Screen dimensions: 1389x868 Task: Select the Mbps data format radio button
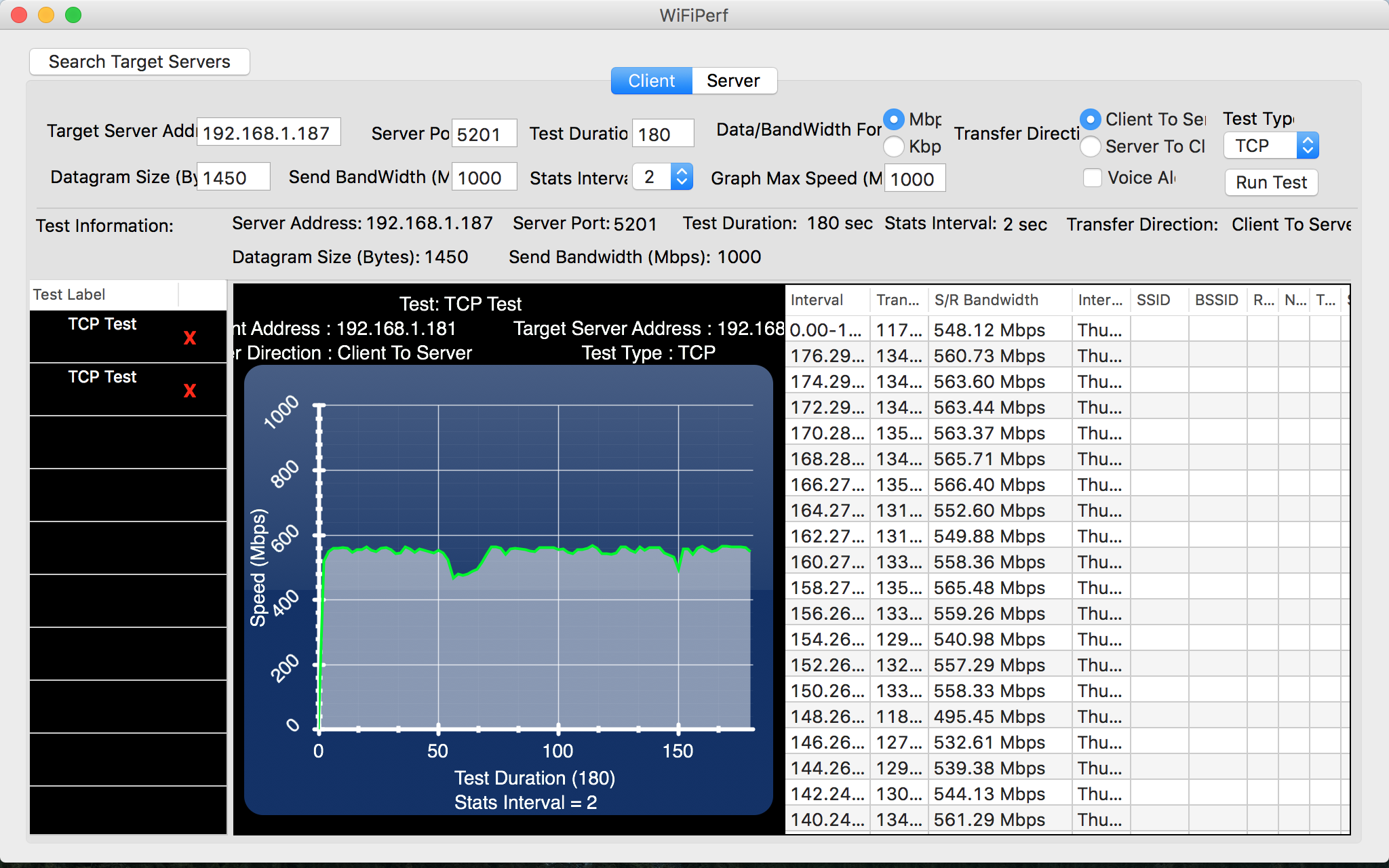click(894, 120)
